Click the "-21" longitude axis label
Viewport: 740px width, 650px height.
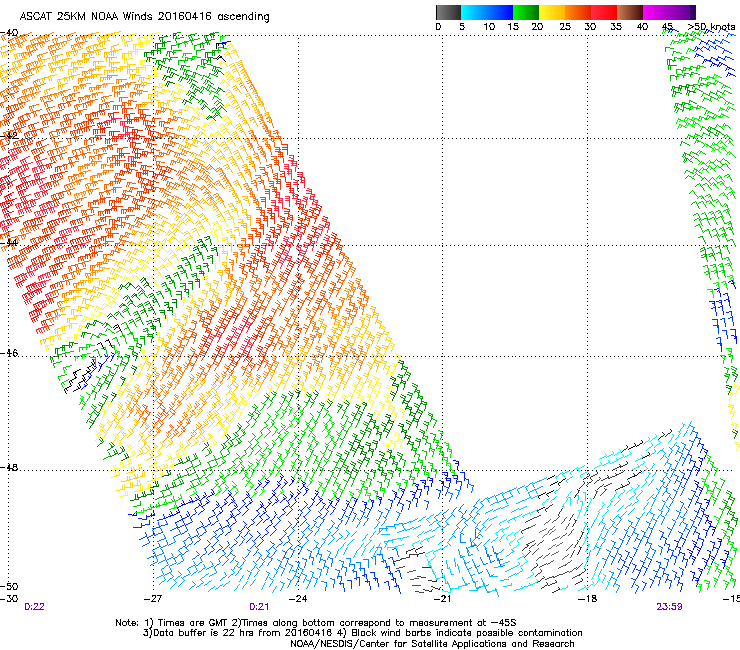[442, 599]
